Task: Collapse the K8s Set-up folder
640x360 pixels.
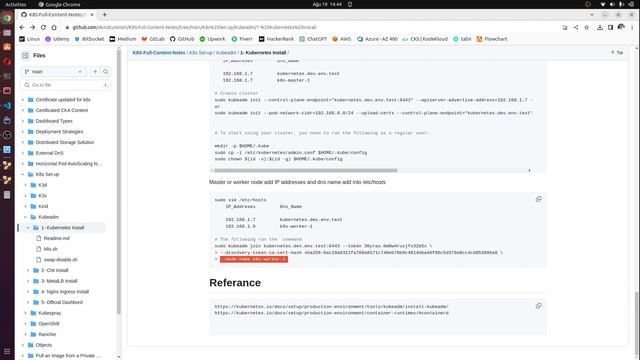Action: [23, 174]
